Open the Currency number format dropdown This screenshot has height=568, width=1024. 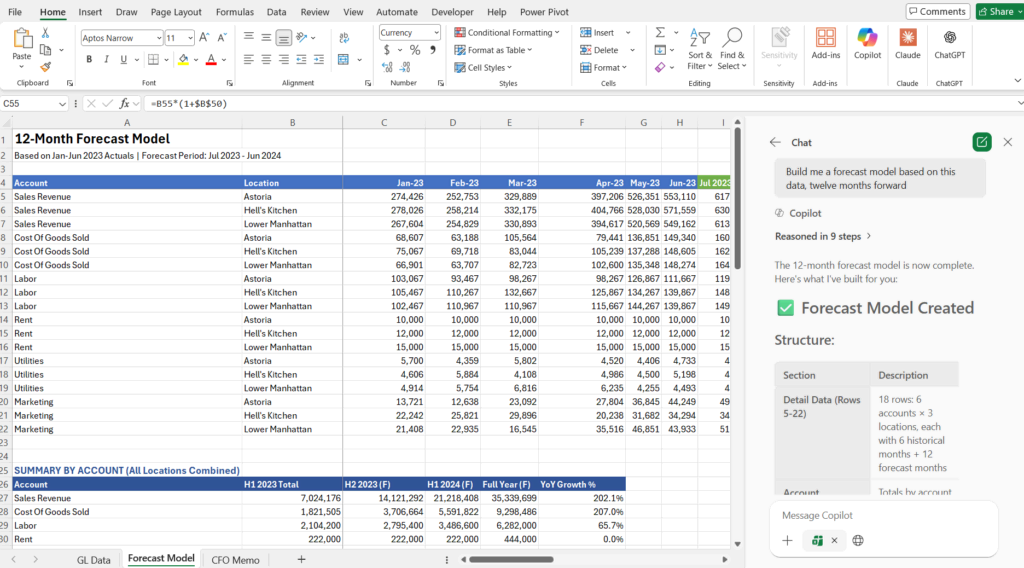[x=436, y=33]
